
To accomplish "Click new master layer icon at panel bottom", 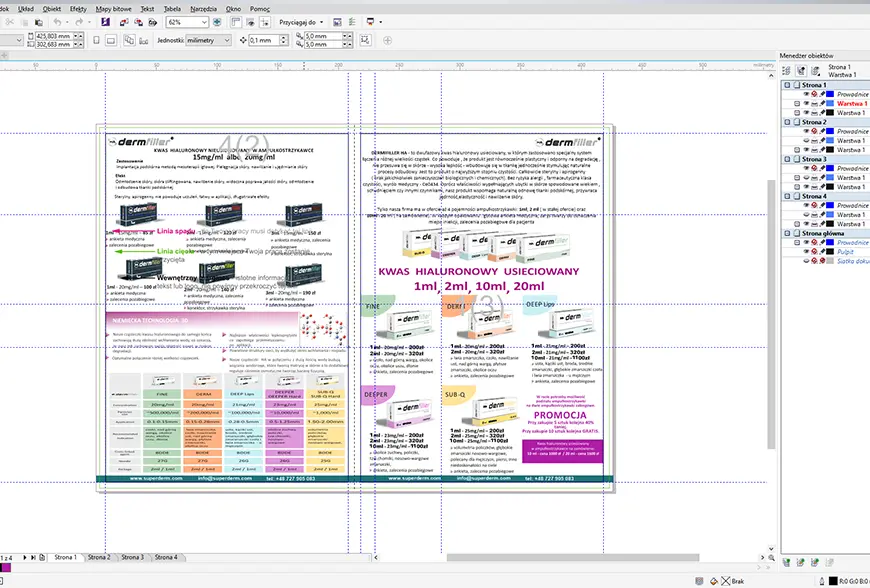I will click(x=801, y=562).
